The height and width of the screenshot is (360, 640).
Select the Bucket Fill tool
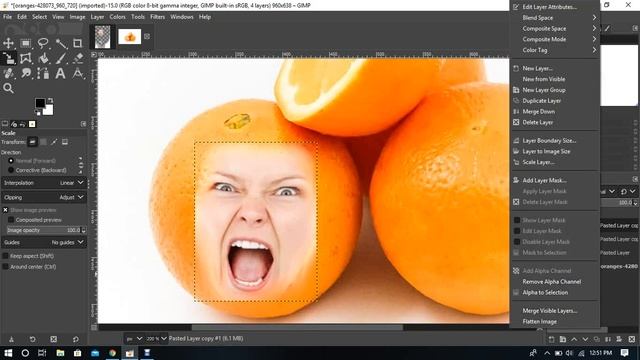(x=43, y=58)
